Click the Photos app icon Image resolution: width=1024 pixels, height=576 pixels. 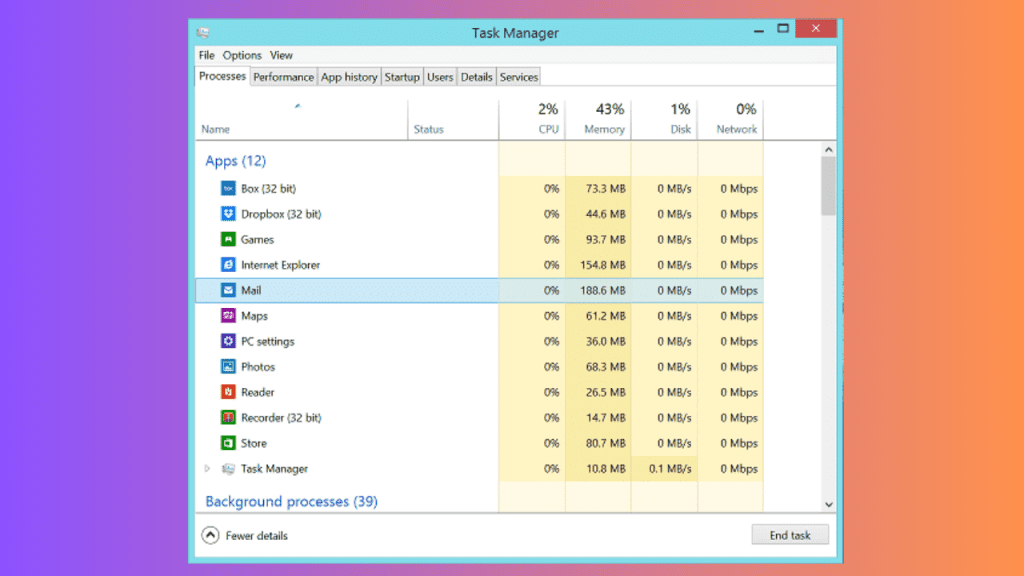[x=228, y=367]
